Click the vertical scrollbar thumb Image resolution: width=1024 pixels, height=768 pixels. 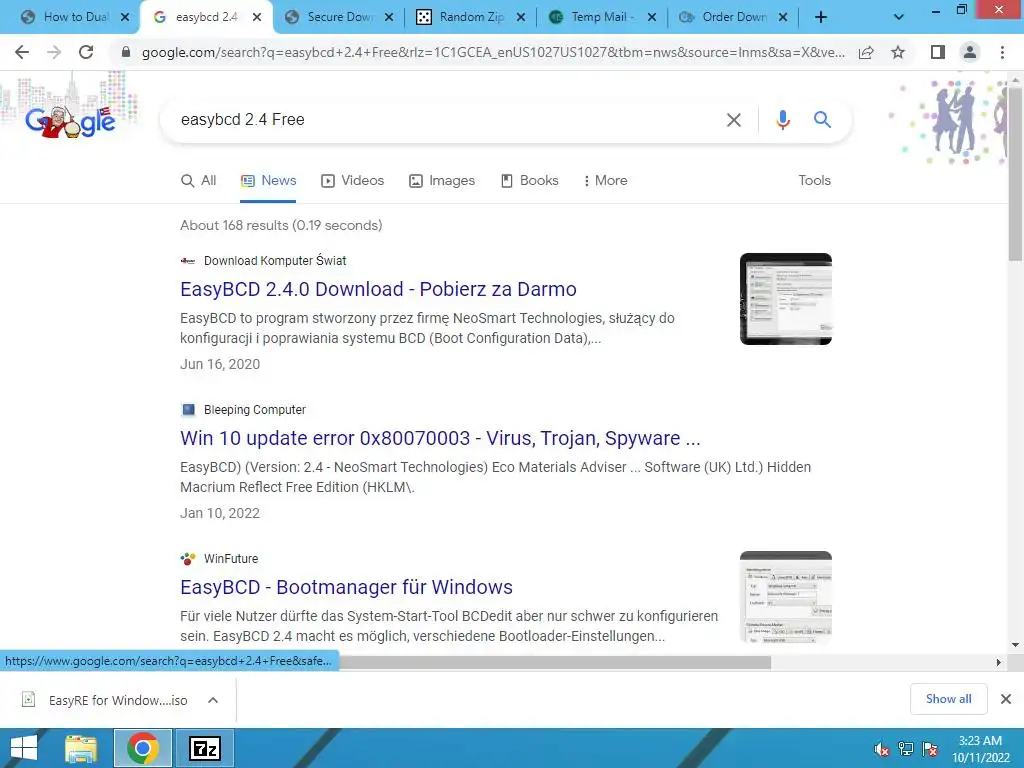(1015, 173)
